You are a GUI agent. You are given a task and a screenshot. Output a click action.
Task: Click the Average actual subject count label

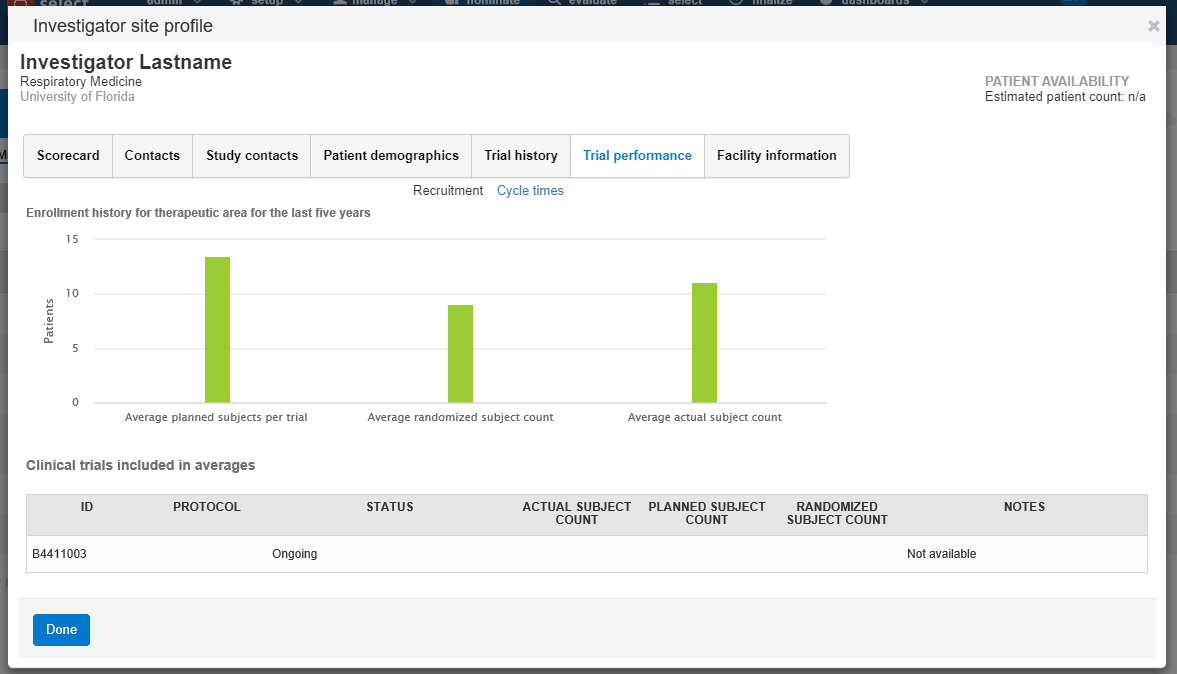click(x=705, y=417)
